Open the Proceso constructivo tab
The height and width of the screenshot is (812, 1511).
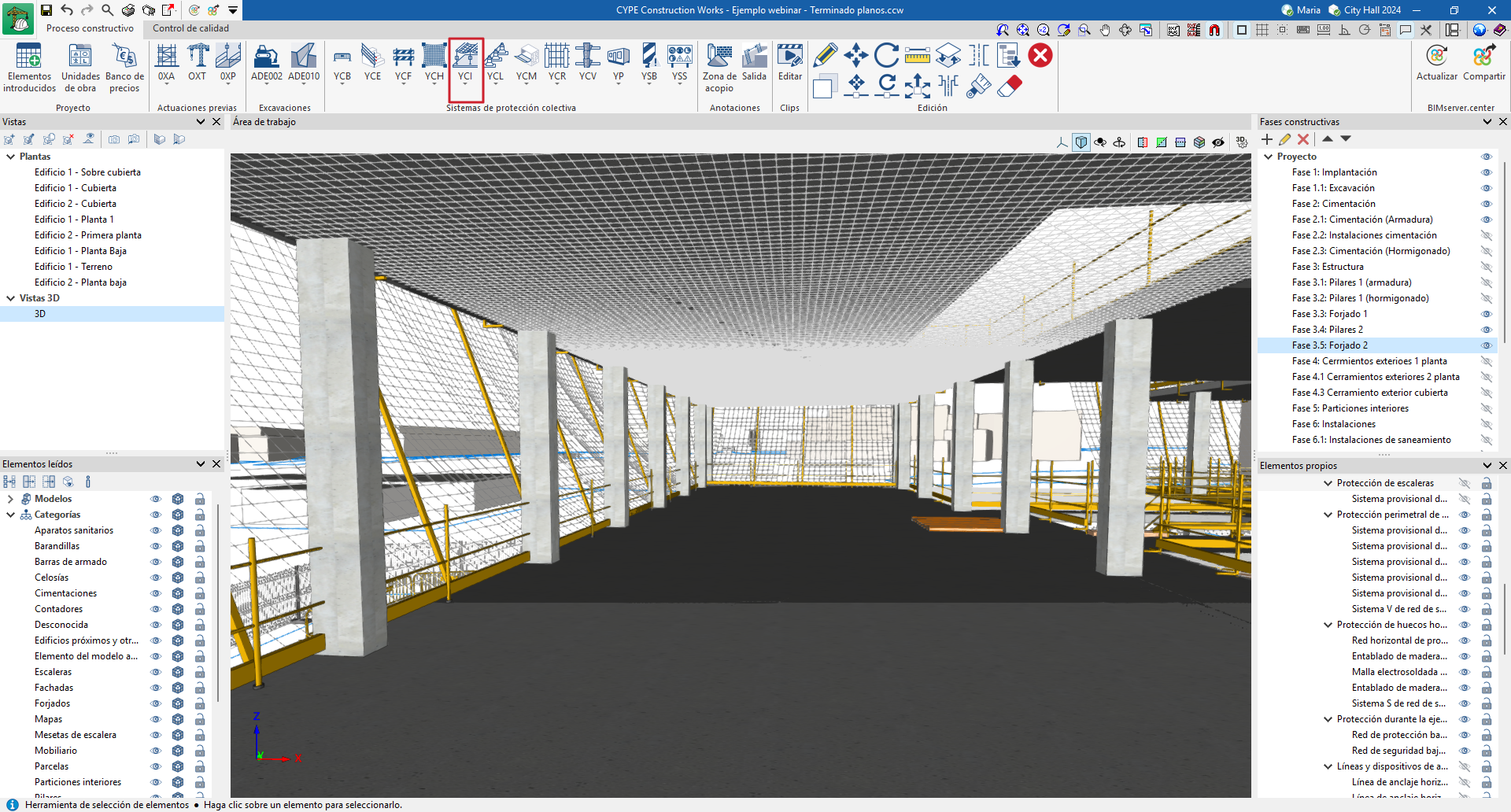pyautogui.click(x=90, y=28)
